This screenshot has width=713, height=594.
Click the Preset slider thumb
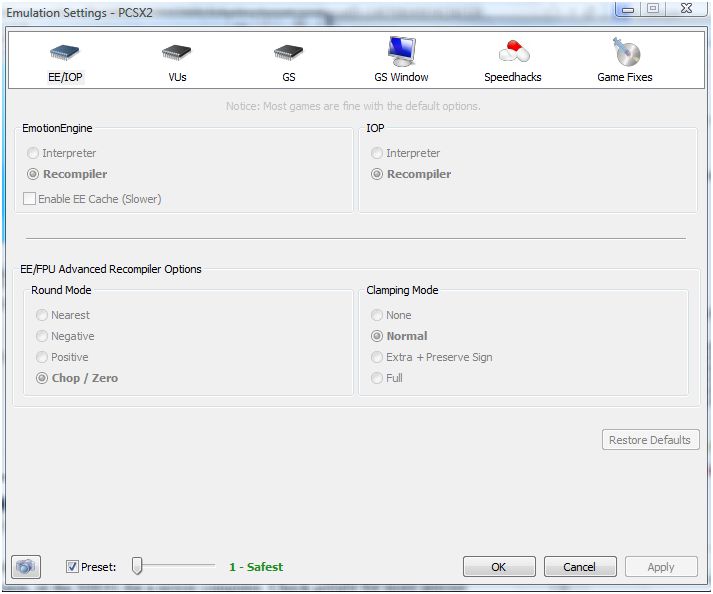[137, 566]
